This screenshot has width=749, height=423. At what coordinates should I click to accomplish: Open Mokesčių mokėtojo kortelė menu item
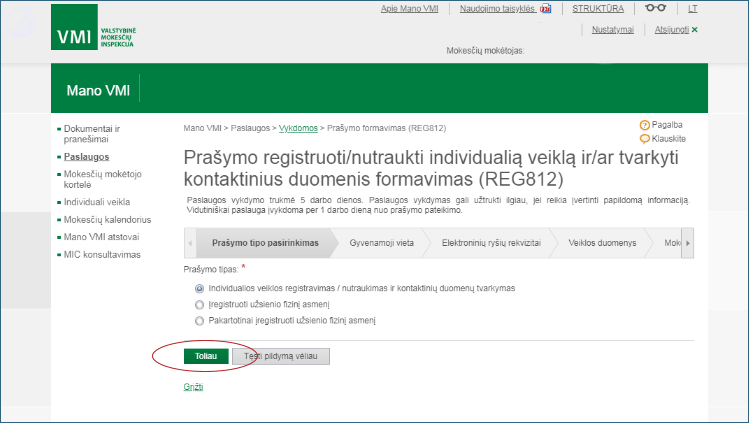[103, 179]
